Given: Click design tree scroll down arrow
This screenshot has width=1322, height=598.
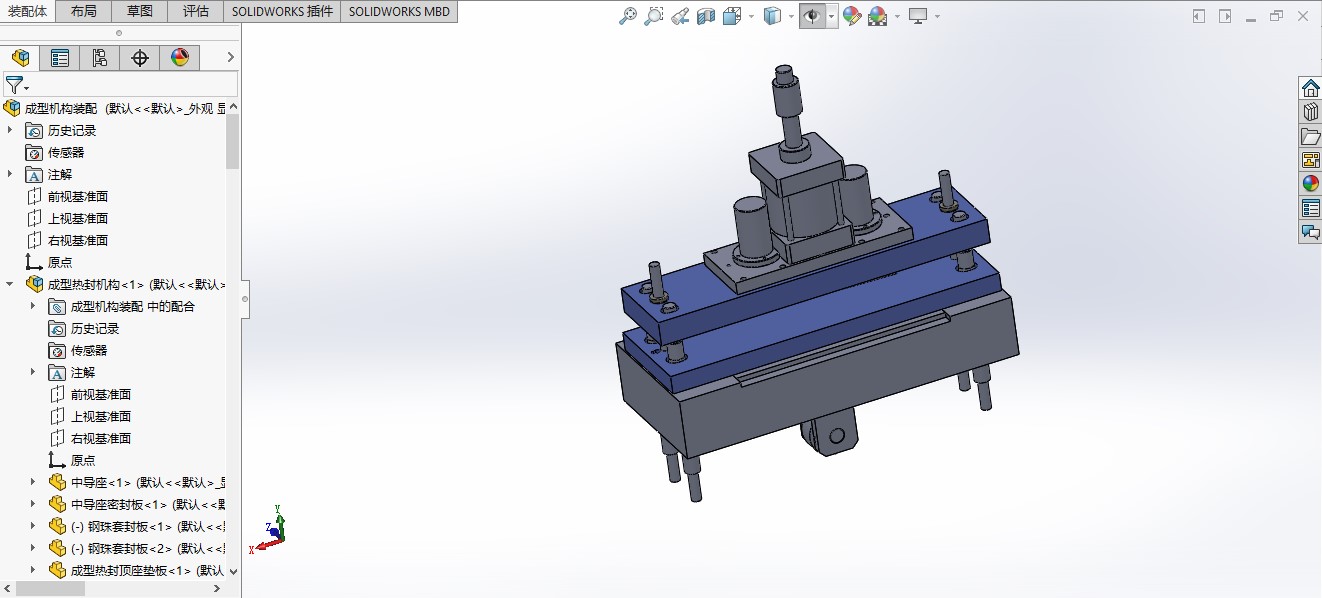Looking at the screenshot, I should coord(233,572).
